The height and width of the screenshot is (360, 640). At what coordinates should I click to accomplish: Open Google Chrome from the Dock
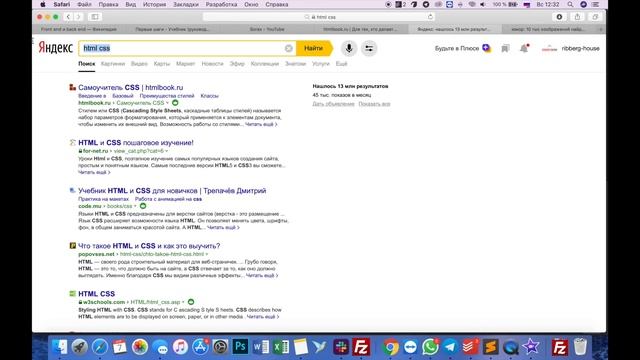click(390, 347)
